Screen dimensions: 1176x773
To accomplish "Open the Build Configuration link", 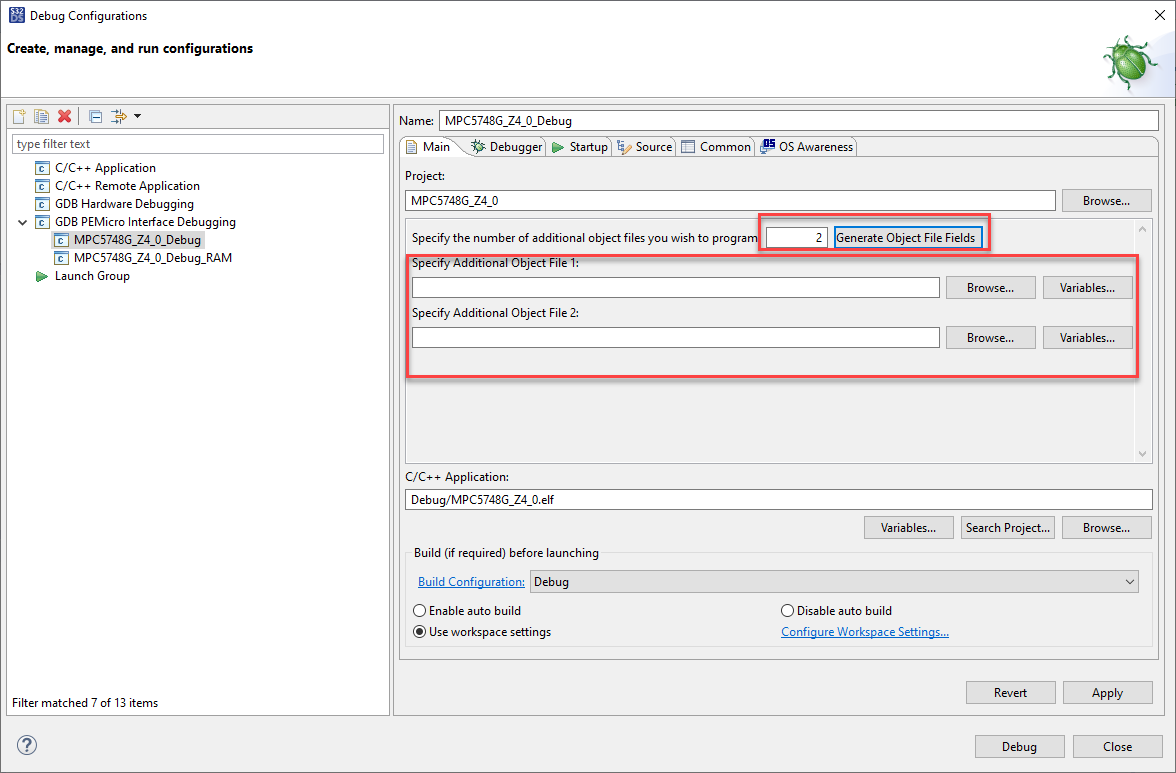I will [471, 582].
